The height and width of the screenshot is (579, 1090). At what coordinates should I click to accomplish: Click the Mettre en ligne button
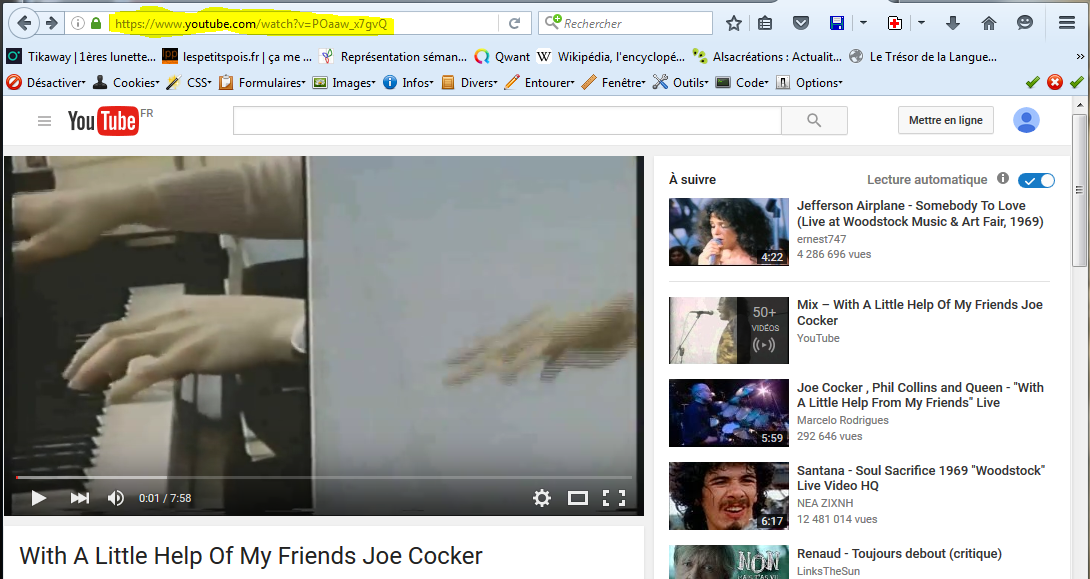click(x=945, y=121)
